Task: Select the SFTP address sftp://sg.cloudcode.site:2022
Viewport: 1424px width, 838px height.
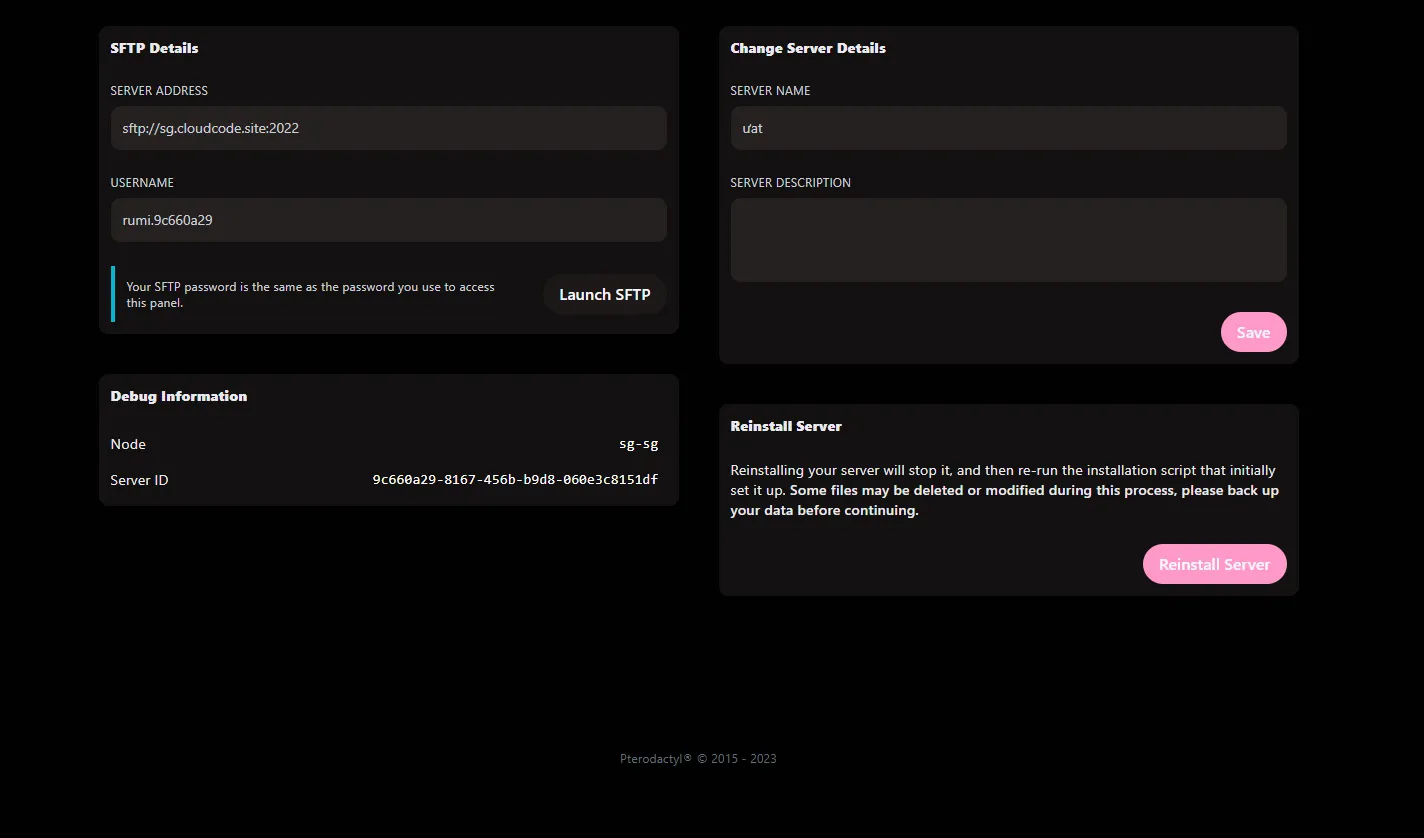Action: point(211,128)
